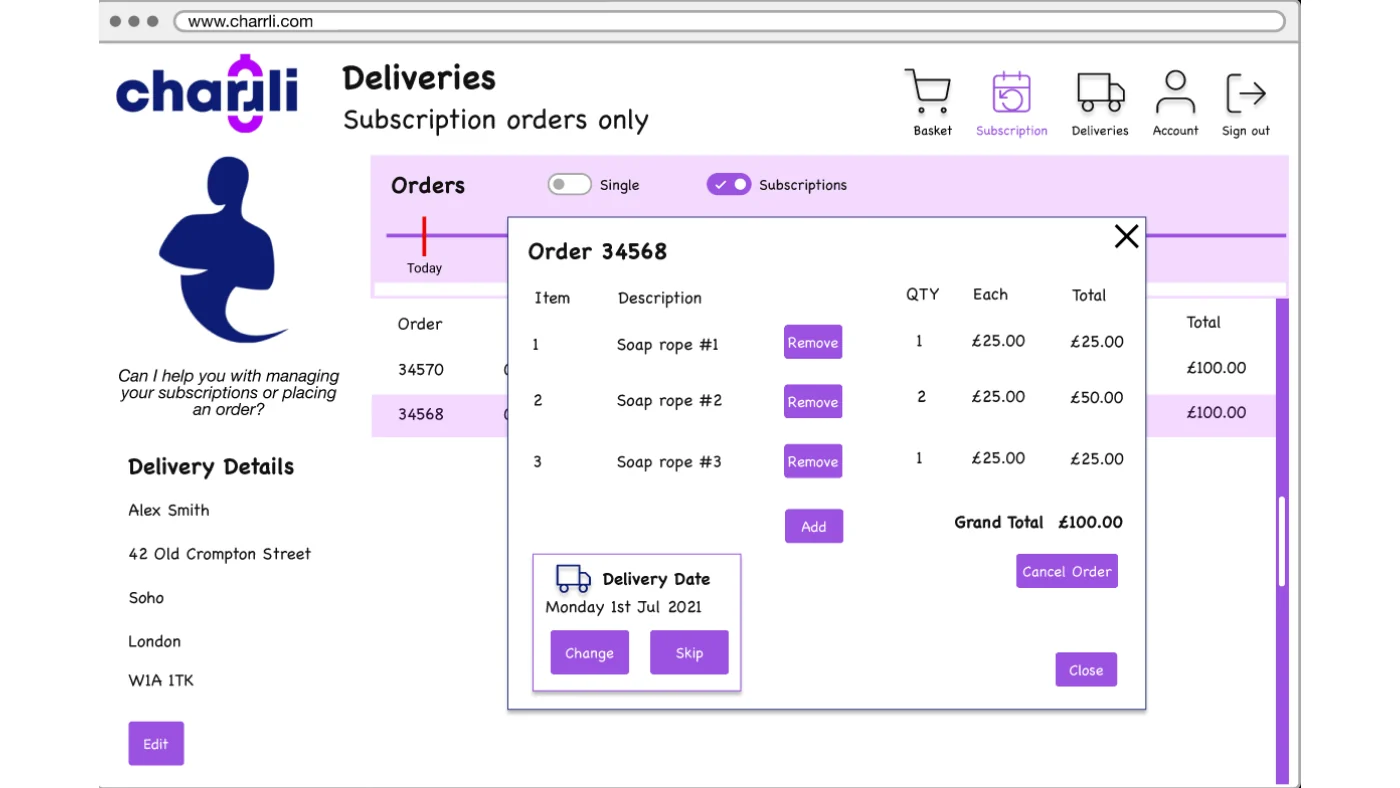Click the W1A 1TK postcode
This screenshot has height=788, width=1400.
point(161,680)
